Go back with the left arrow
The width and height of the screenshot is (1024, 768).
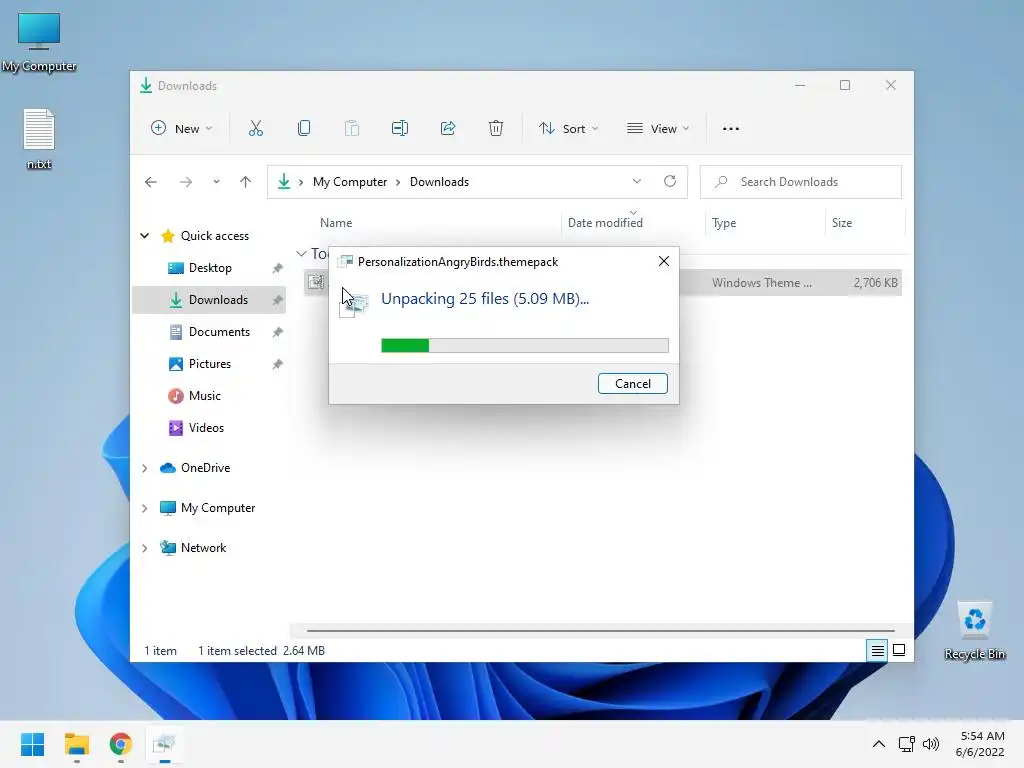point(151,182)
